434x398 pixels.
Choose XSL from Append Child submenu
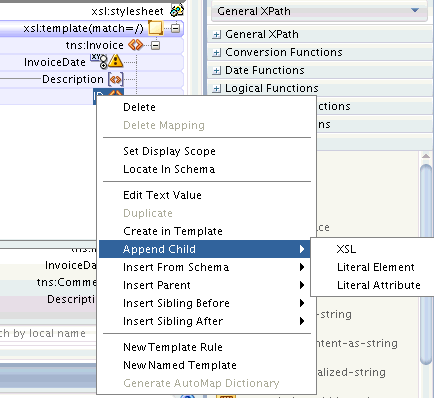[346, 249]
